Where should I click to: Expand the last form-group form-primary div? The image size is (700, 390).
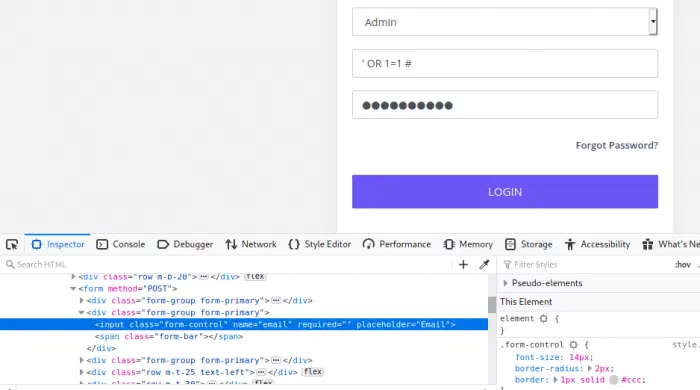click(81, 360)
